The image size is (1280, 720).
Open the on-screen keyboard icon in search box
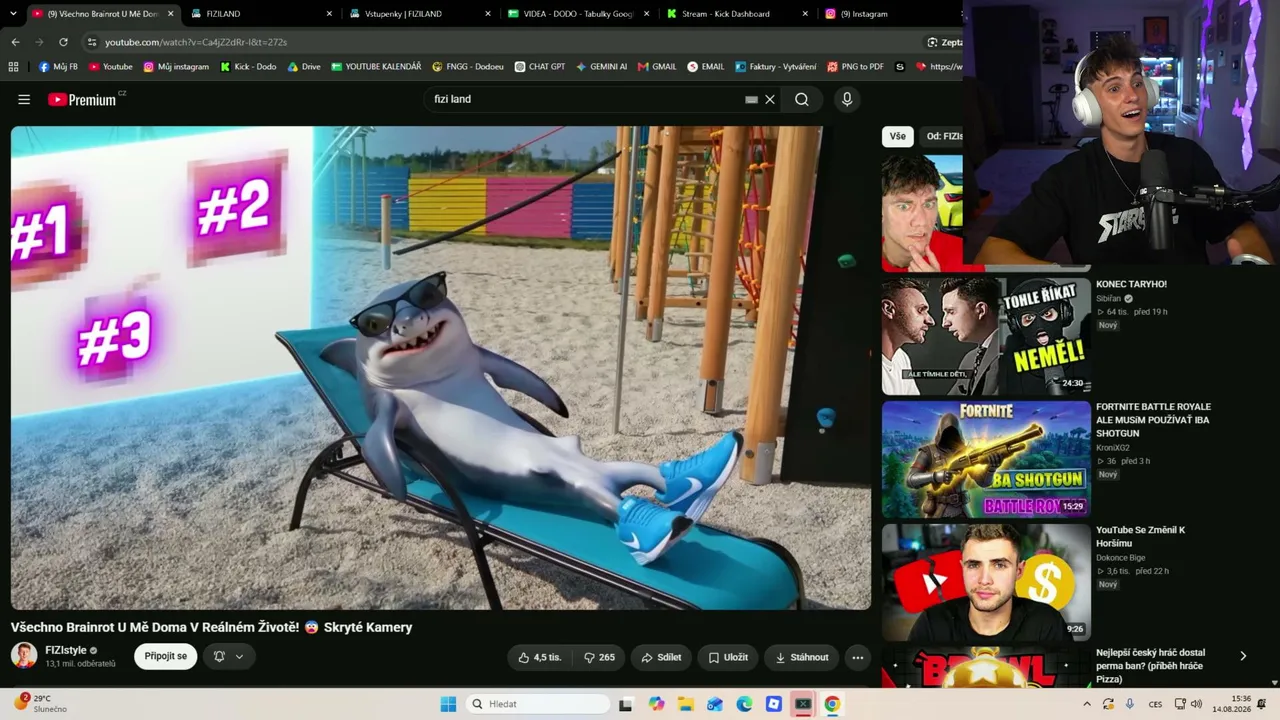point(751,100)
